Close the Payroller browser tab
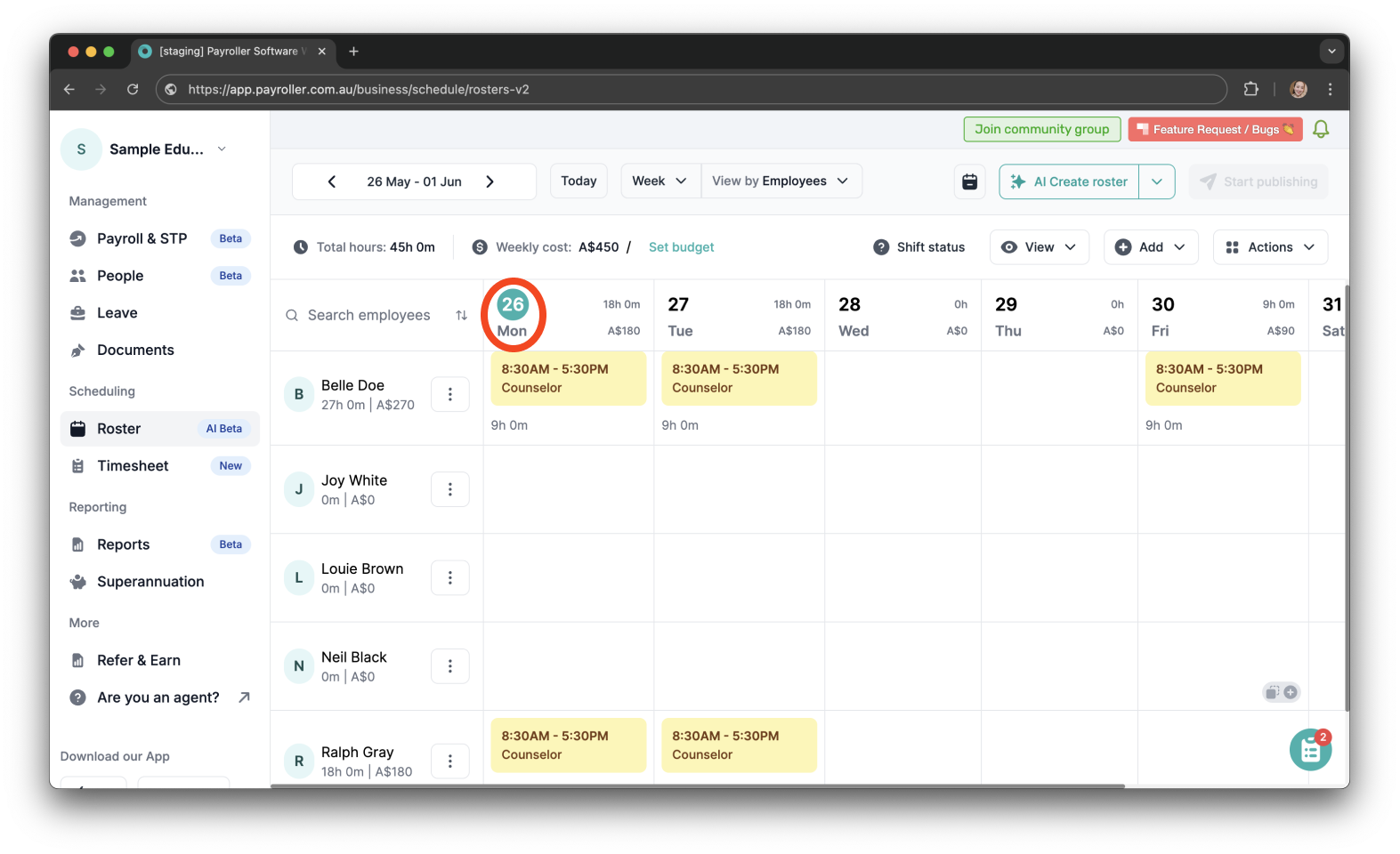The width and height of the screenshot is (1400, 854). (x=322, y=52)
